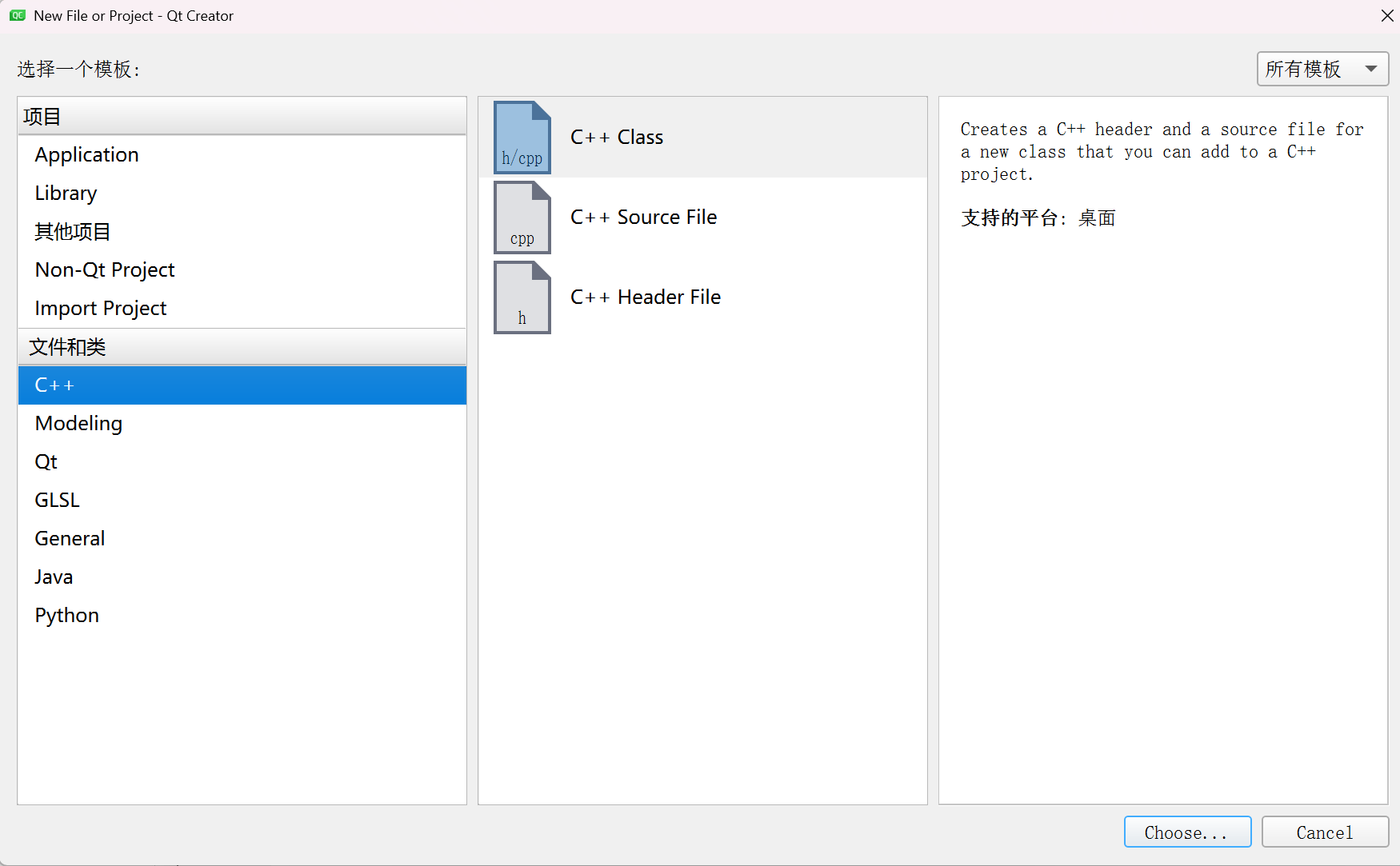Image resolution: width=1400 pixels, height=866 pixels.
Task: Click the h icon for C++ Header File
Action: [x=522, y=297]
